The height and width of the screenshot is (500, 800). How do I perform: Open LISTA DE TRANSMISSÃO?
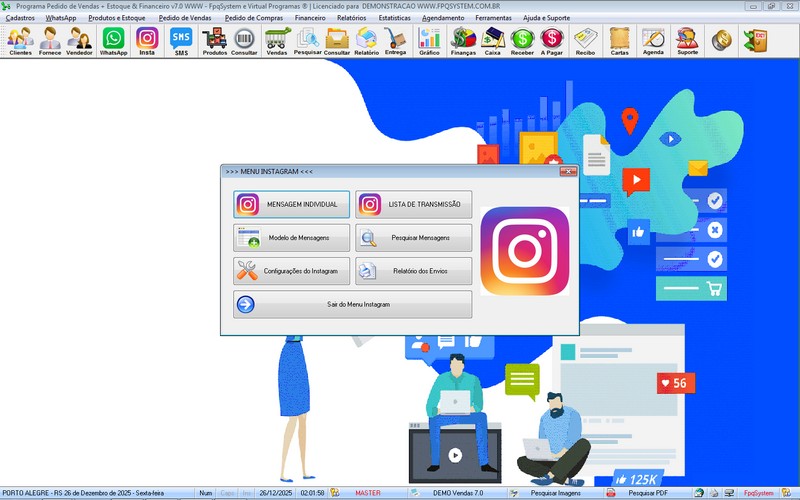tap(414, 205)
